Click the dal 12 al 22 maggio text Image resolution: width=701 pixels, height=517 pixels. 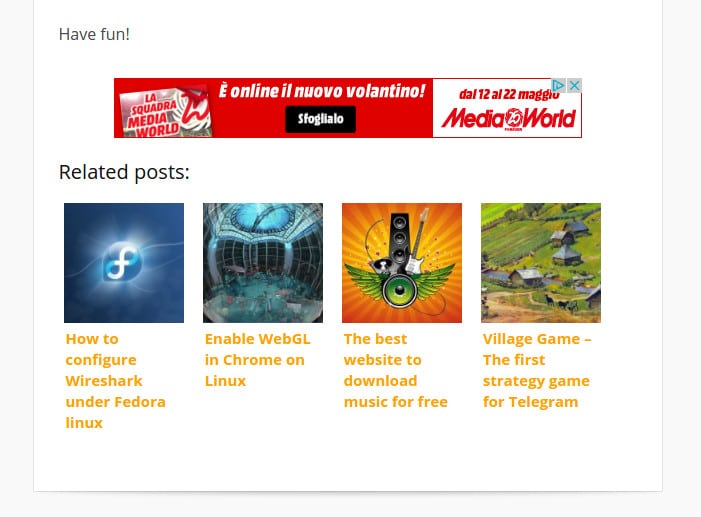tap(509, 94)
